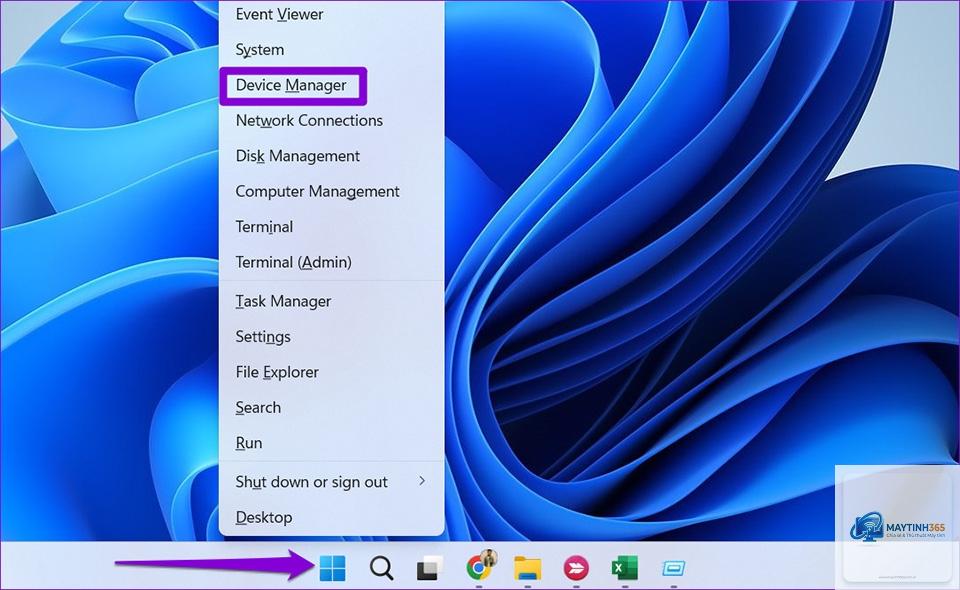Show Desktop via the menu entry
This screenshot has height=590, width=960.
331,518
